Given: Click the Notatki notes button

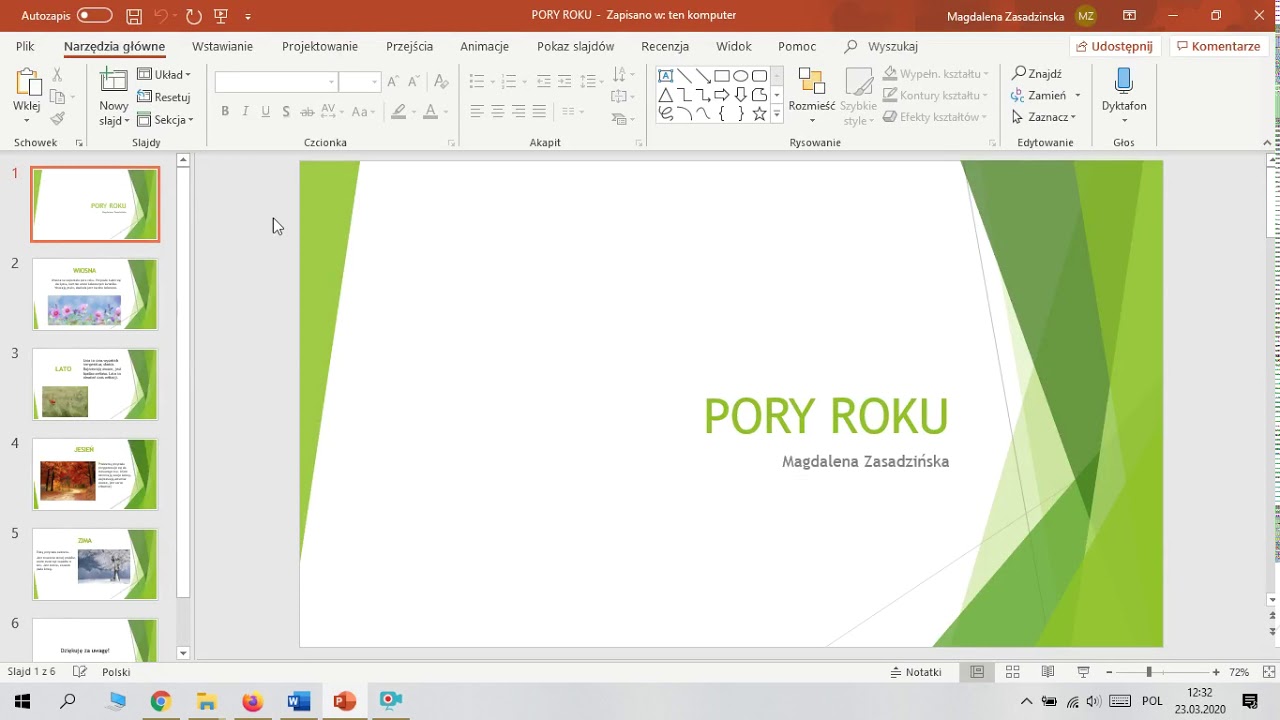Looking at the screenshot, I should (x=916, y=672).
